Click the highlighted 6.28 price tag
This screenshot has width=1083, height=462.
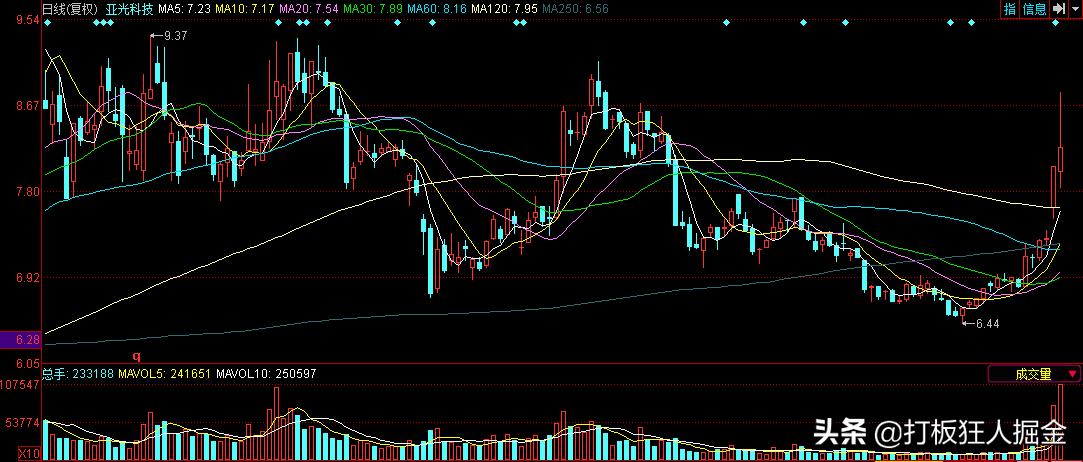(20, 340)
